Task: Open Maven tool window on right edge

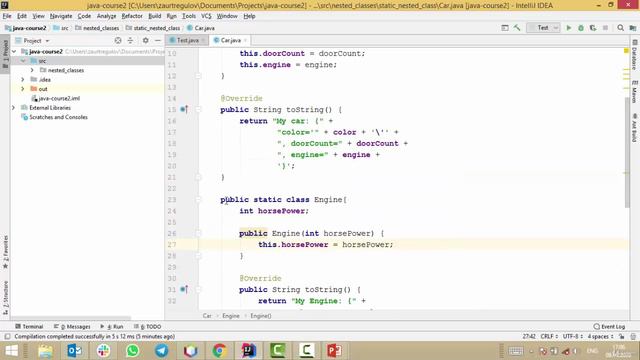Action: (634, 91)
